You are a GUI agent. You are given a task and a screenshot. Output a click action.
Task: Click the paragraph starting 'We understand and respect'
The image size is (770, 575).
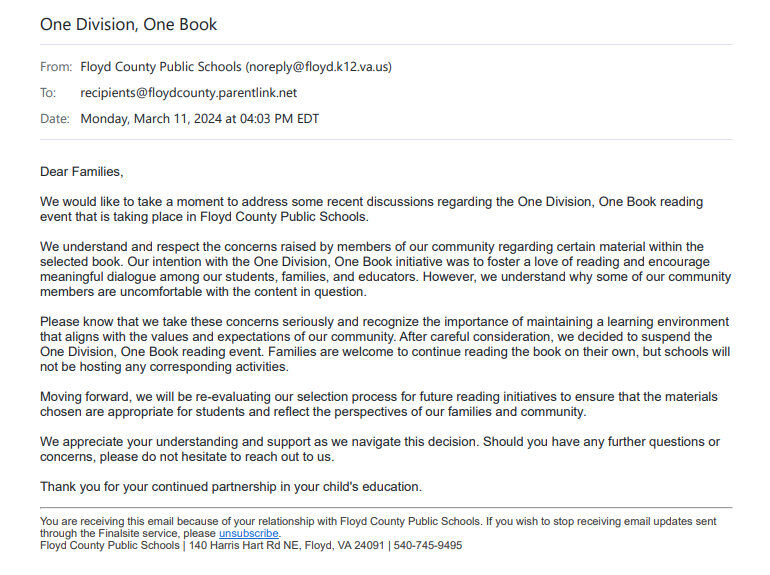(385, 269)
